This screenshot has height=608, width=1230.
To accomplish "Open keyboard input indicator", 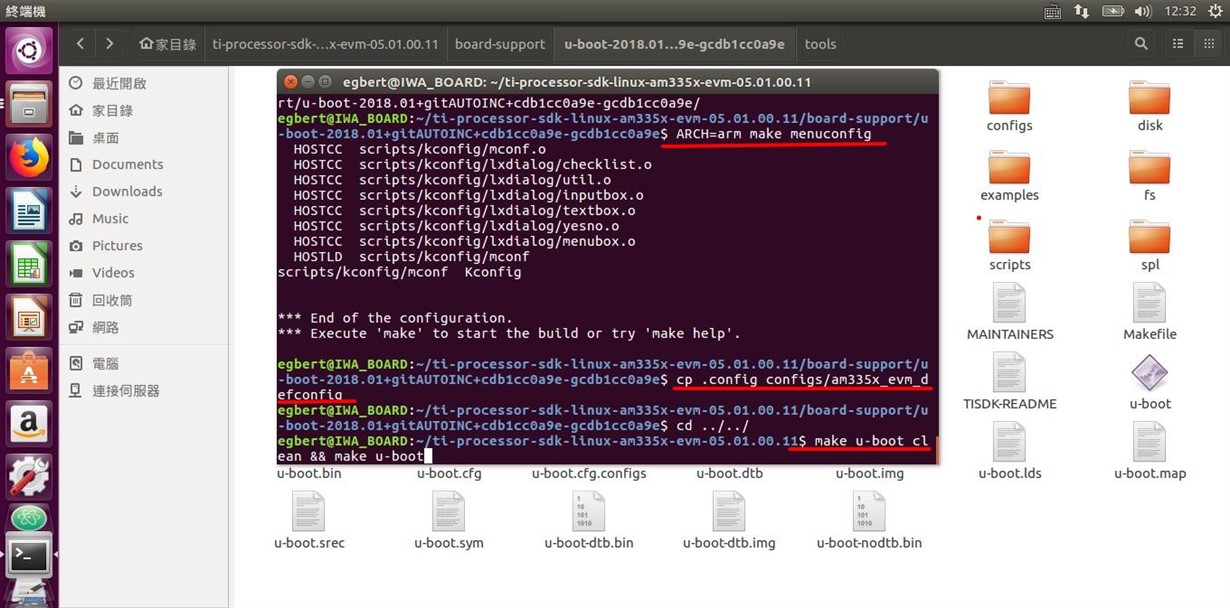I will 1052,11.
